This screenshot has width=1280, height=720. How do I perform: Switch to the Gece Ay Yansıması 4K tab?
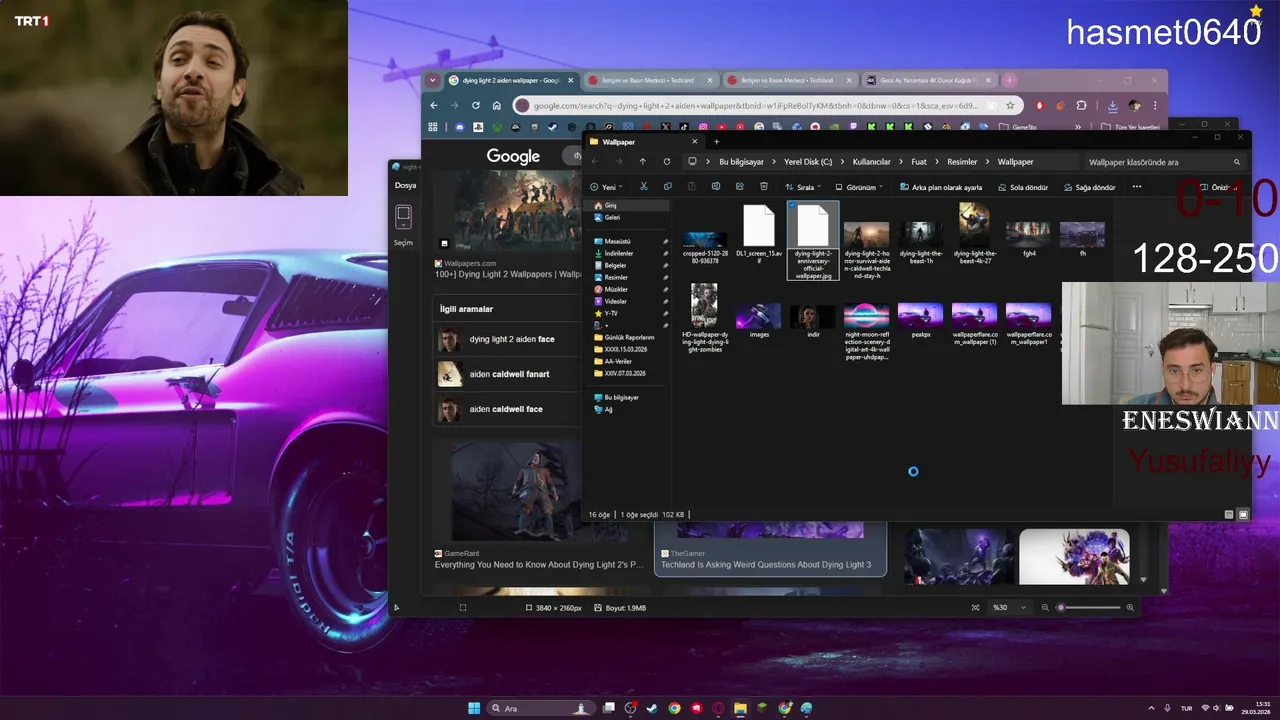tap(929, 80)
